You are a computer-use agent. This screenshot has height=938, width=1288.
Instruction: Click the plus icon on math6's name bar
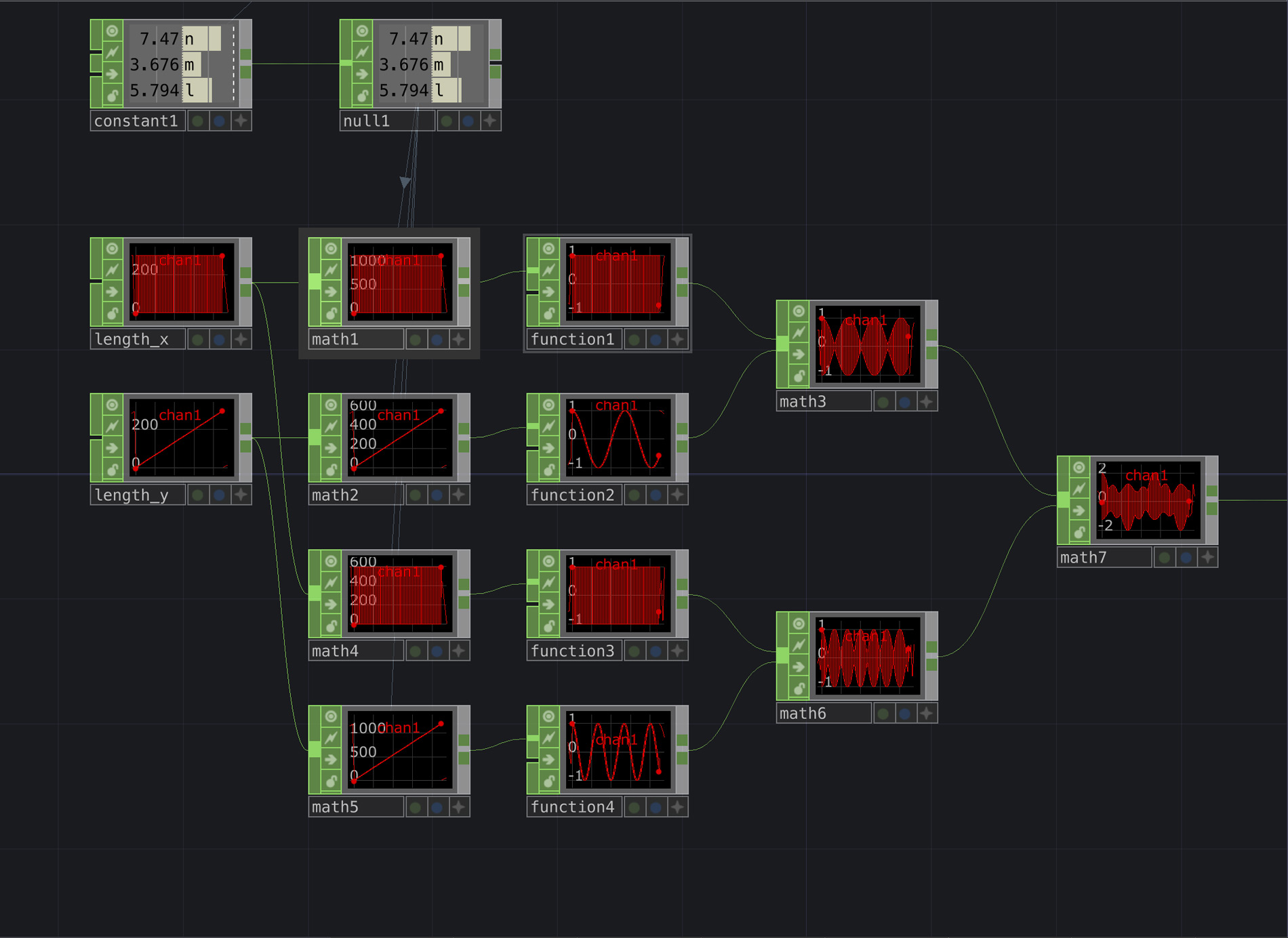927,714
